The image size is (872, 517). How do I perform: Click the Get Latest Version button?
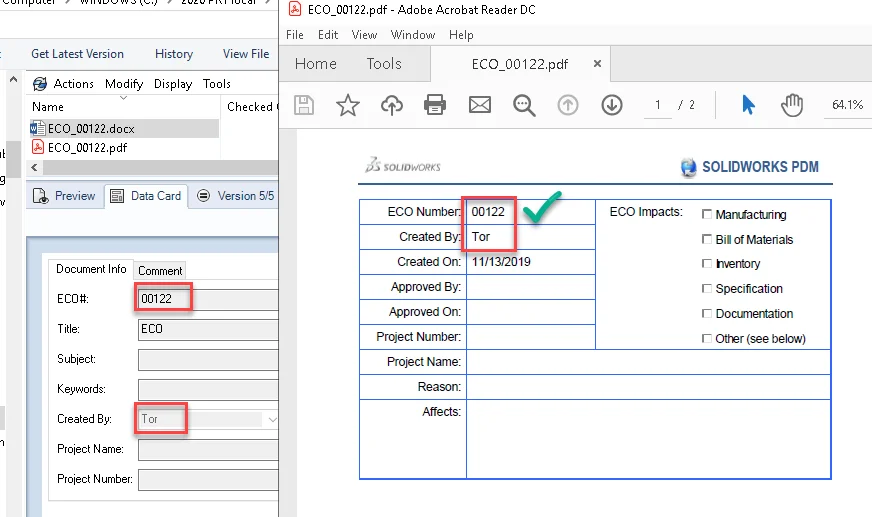point(77,54)
